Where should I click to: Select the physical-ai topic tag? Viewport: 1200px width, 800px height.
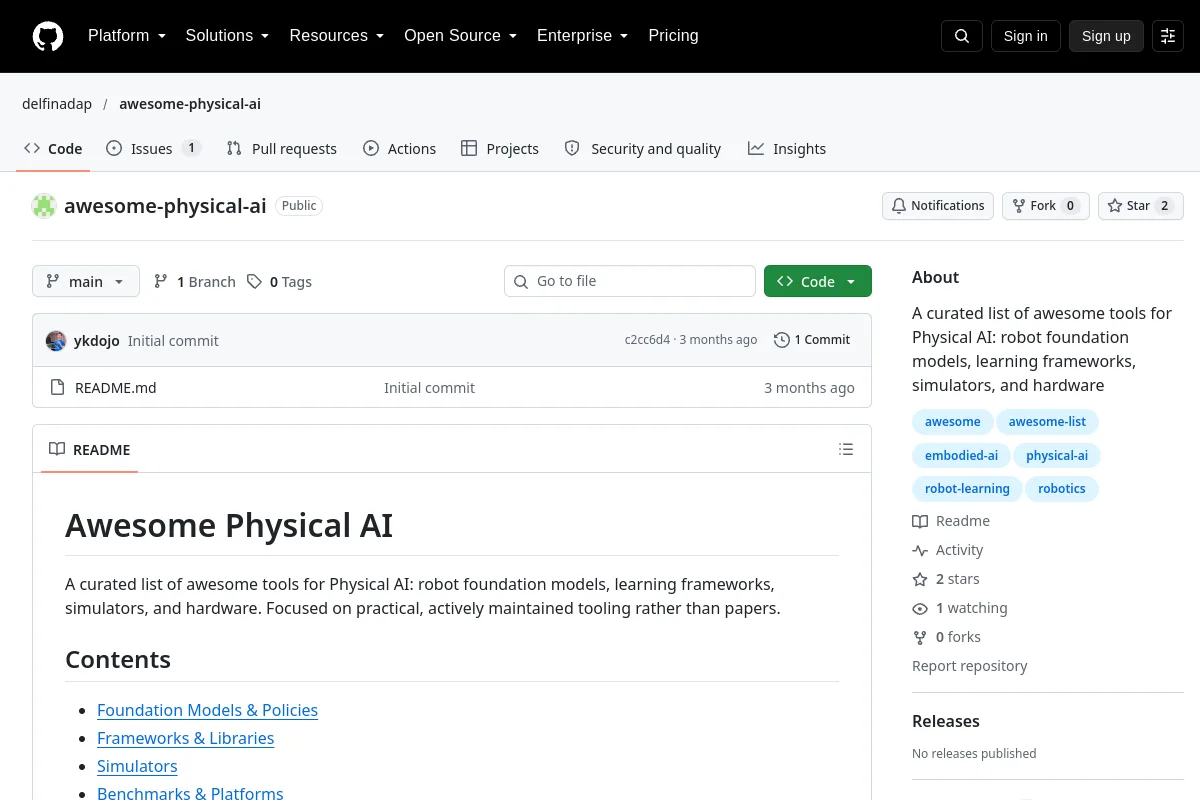(x=1057, y=456)
